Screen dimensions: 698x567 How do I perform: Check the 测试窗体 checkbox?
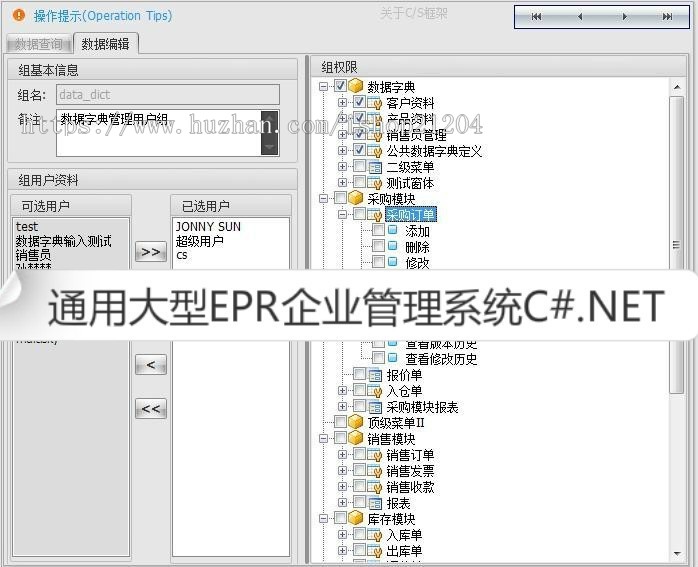coord(359,182)
